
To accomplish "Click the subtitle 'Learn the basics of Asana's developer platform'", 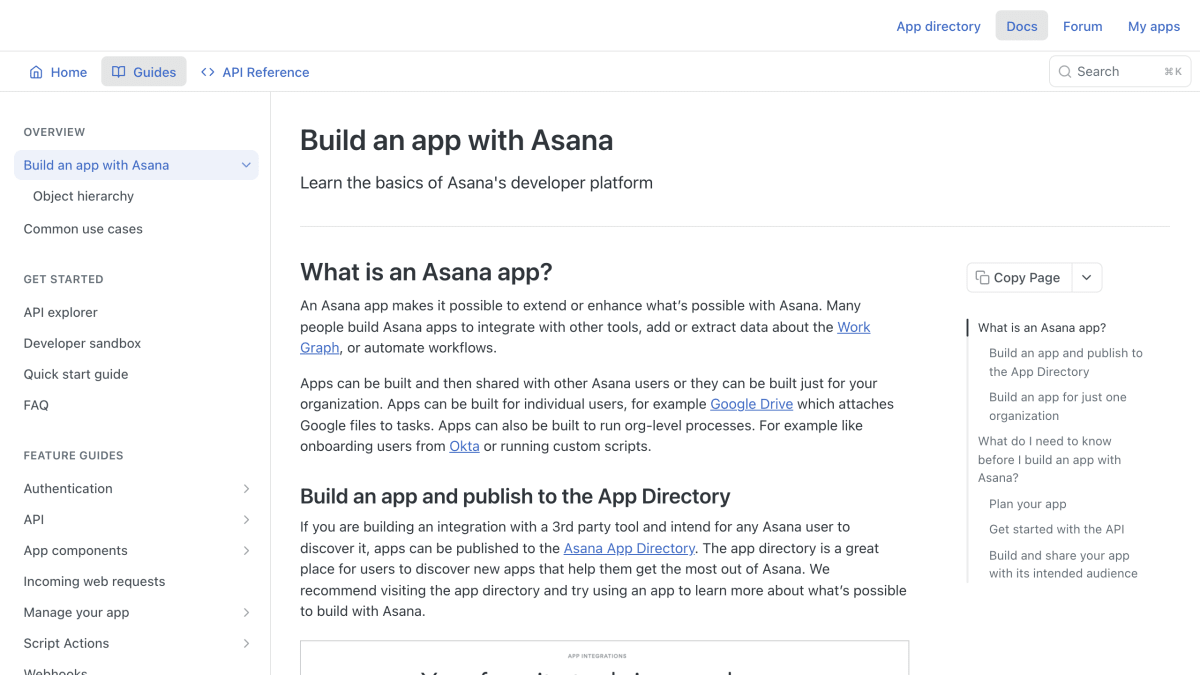I will tap(476, 183).
